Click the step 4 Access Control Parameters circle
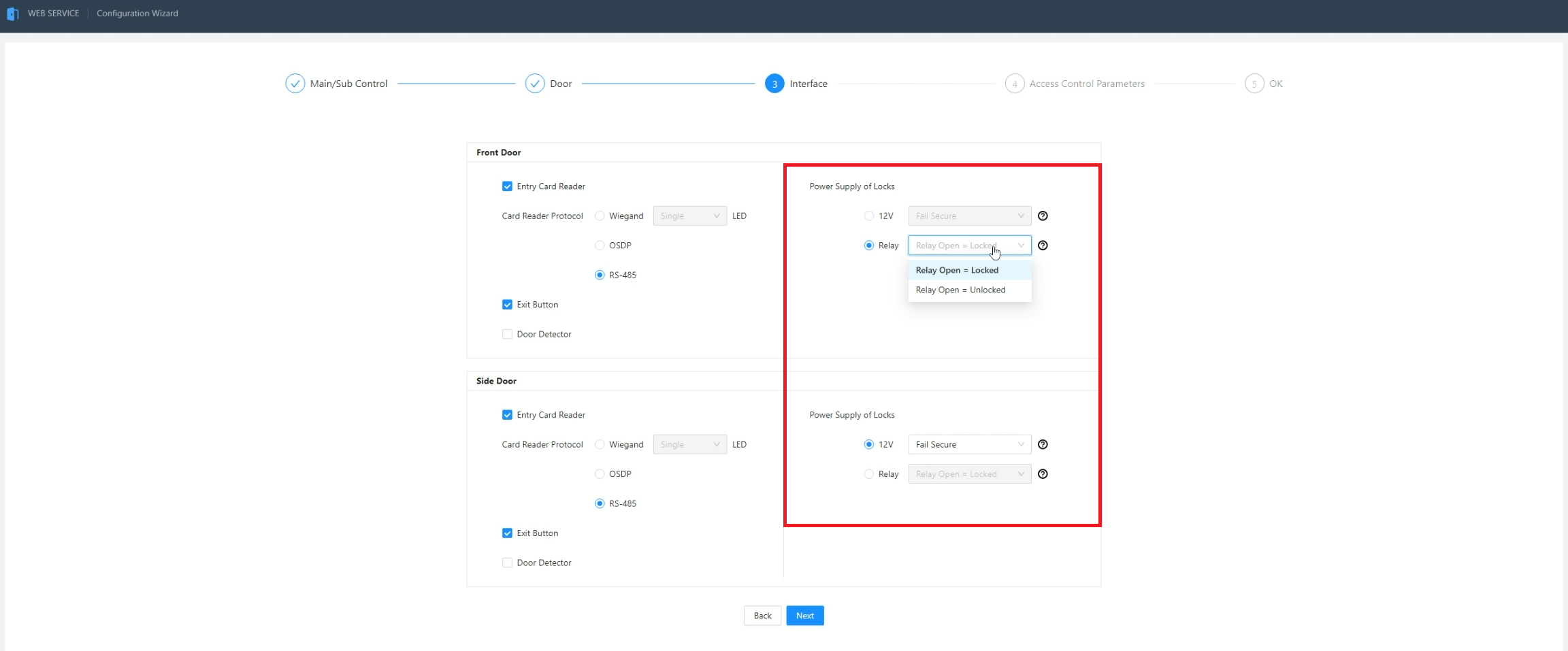The image size is (1568, 651). coord(1015,84)
